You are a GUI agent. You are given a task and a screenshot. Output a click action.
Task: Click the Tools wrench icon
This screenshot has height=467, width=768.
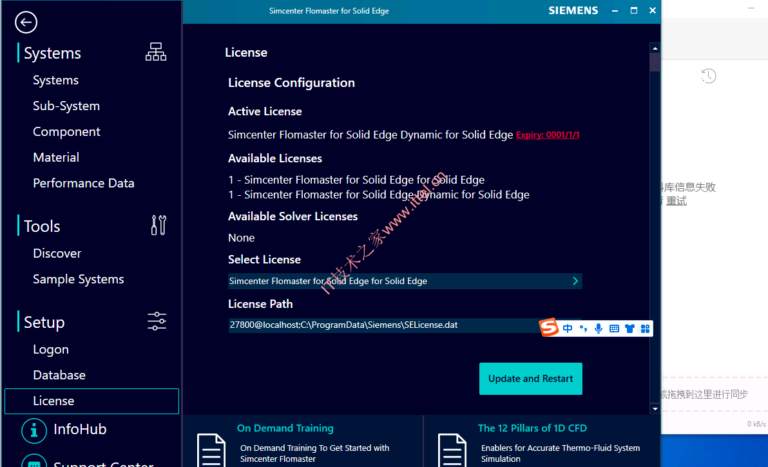(157, 225)
